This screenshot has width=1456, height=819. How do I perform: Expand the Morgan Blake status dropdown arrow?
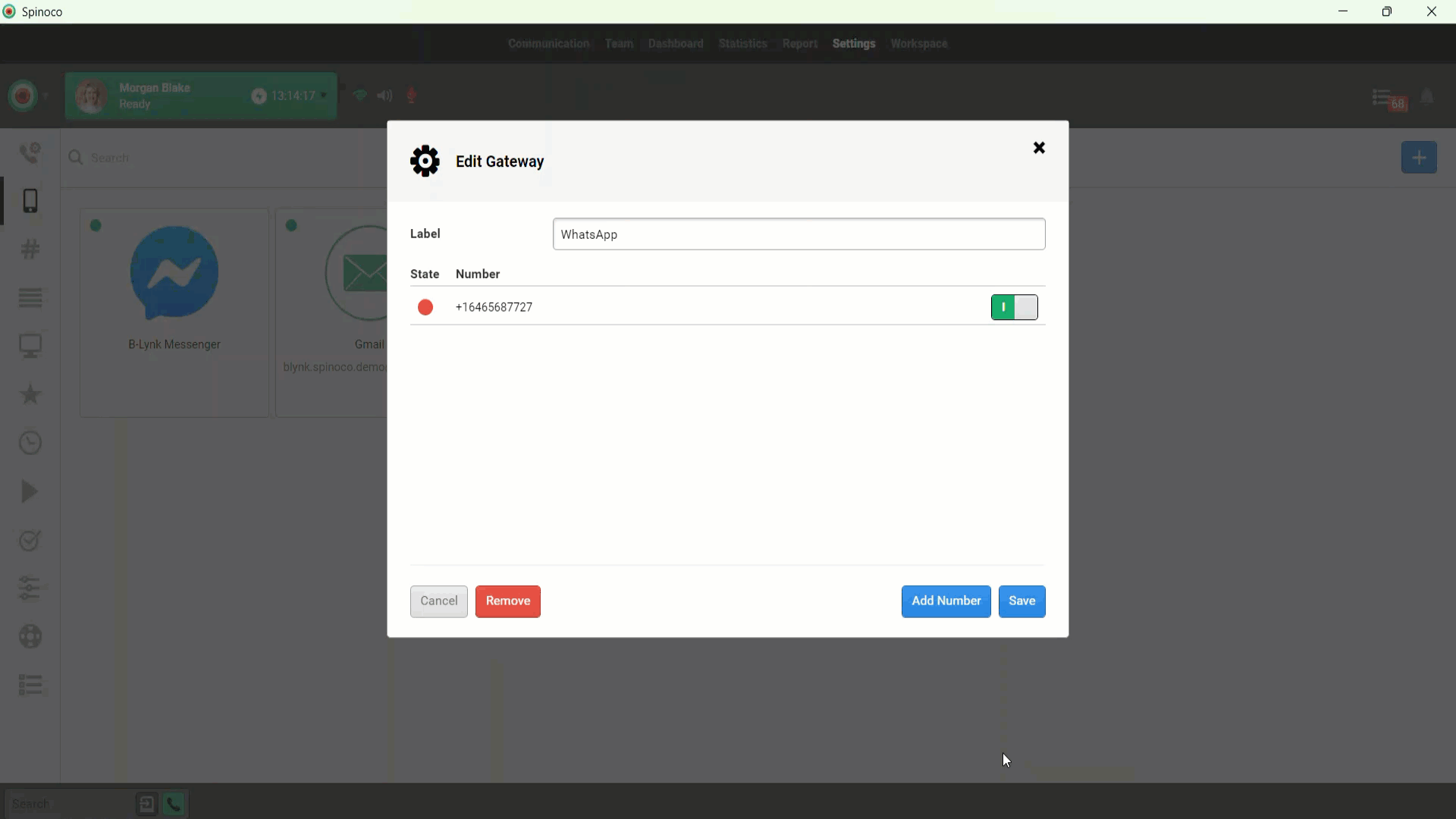click(324, 96)
